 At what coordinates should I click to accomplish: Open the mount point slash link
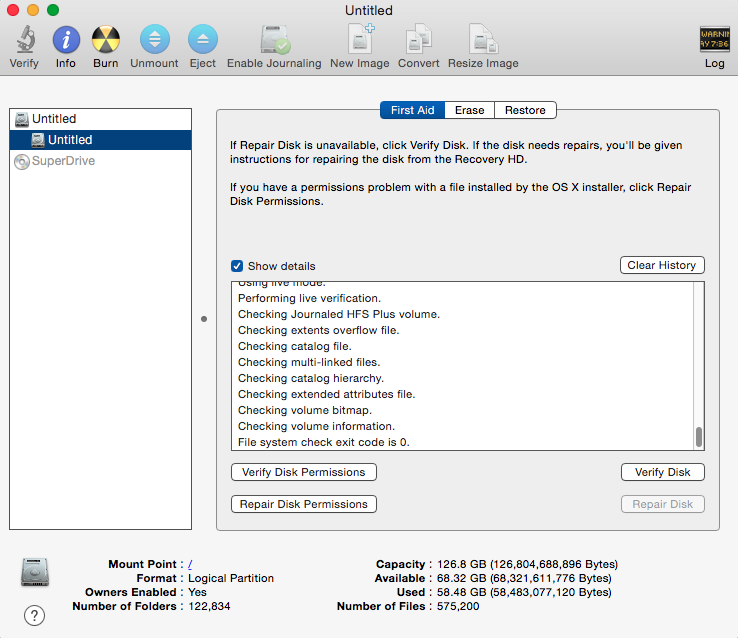[190, 564]
